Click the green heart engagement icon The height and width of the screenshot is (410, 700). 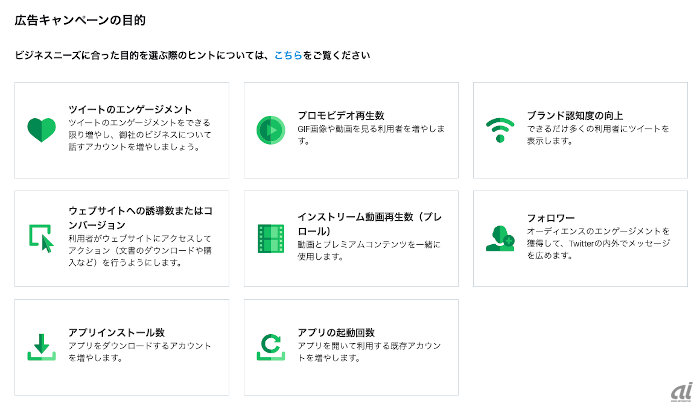[x=41, y=129]
